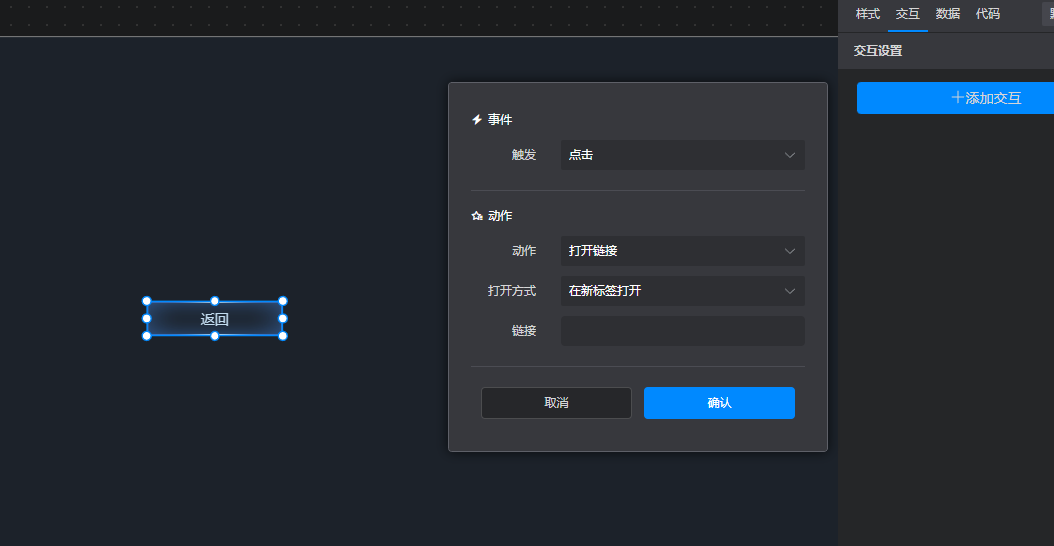
Task: Click the bottom-right resize handle of 返回 button
Action: click(283, 336)
